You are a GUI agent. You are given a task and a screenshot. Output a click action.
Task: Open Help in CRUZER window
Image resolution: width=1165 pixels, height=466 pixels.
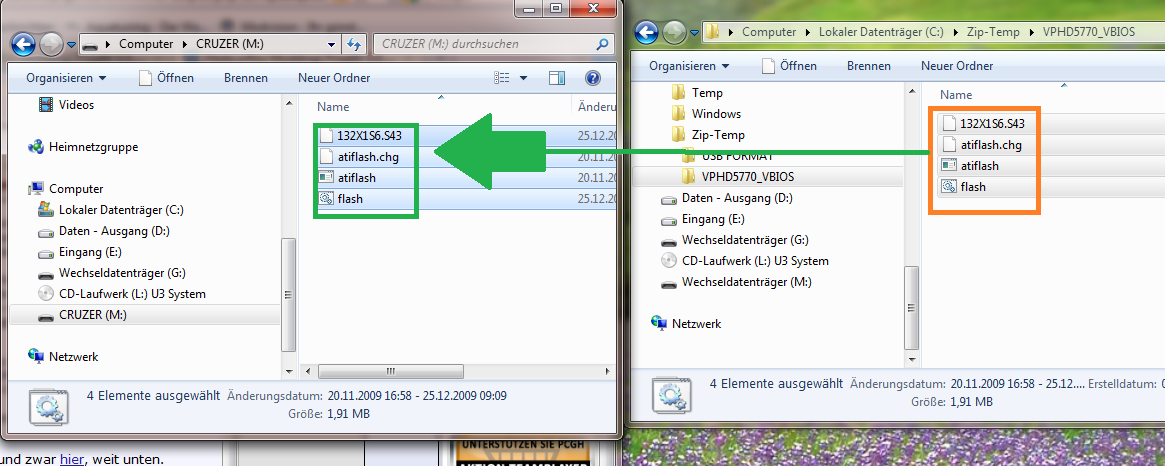pos(593,78)
